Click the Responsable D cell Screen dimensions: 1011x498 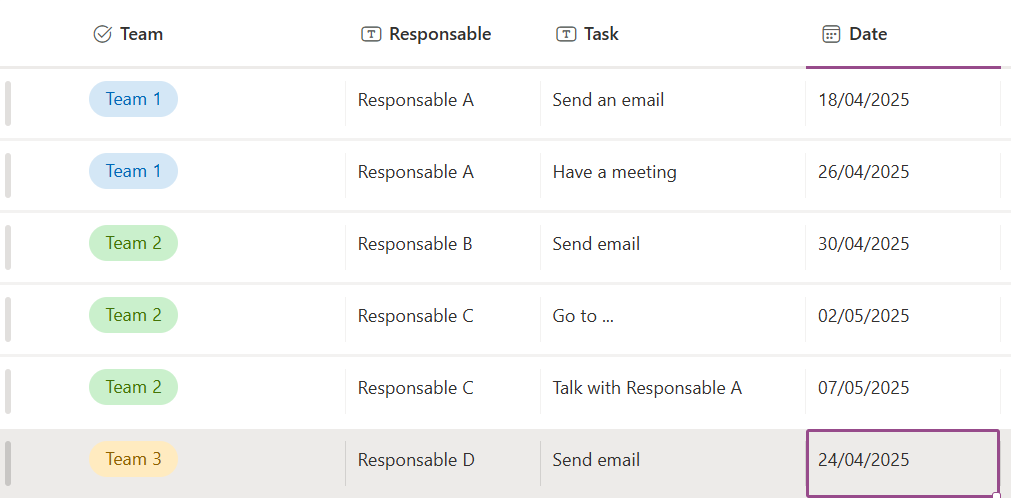416,461
